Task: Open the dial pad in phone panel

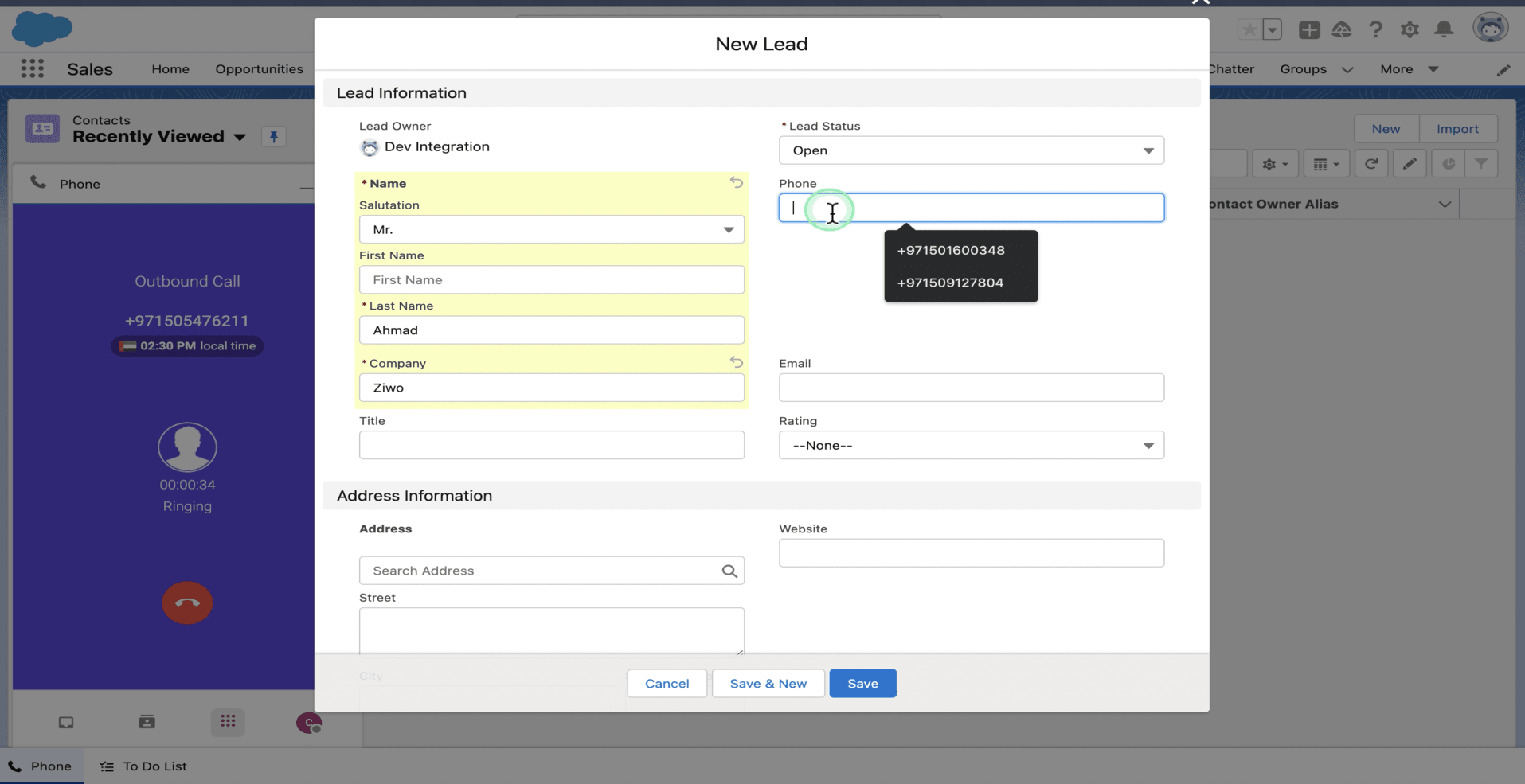Action: click(228, 721)
